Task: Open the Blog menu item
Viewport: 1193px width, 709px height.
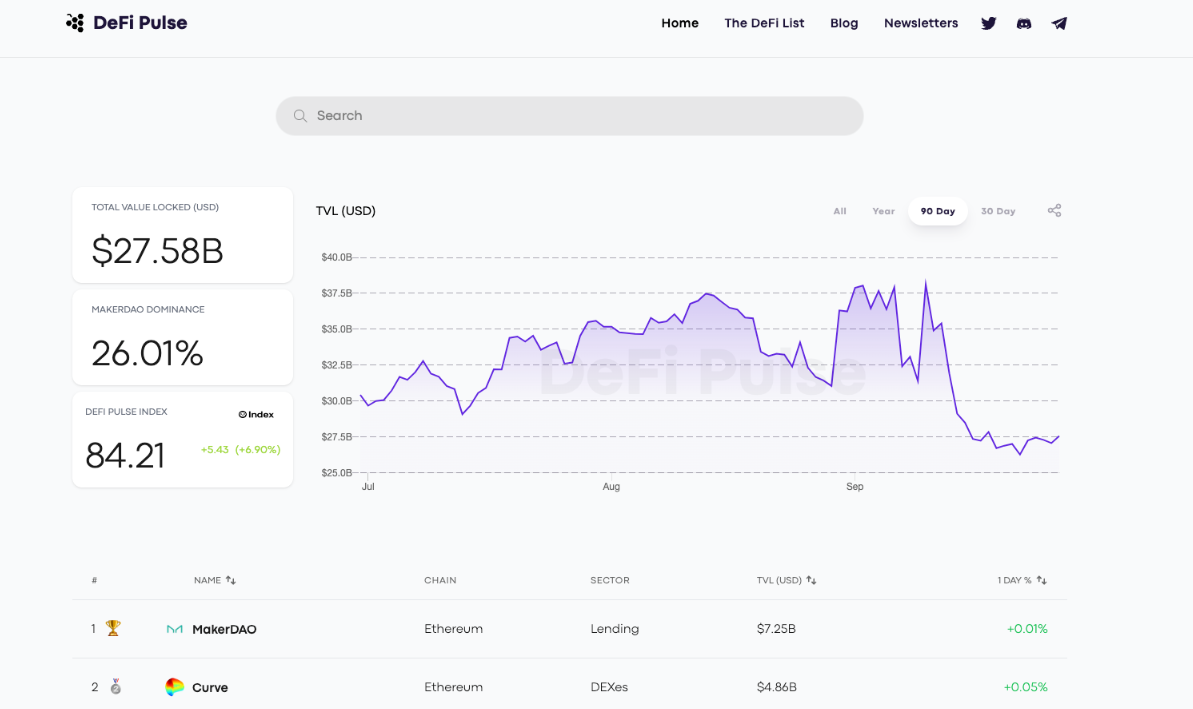Action: click(844, 23)
